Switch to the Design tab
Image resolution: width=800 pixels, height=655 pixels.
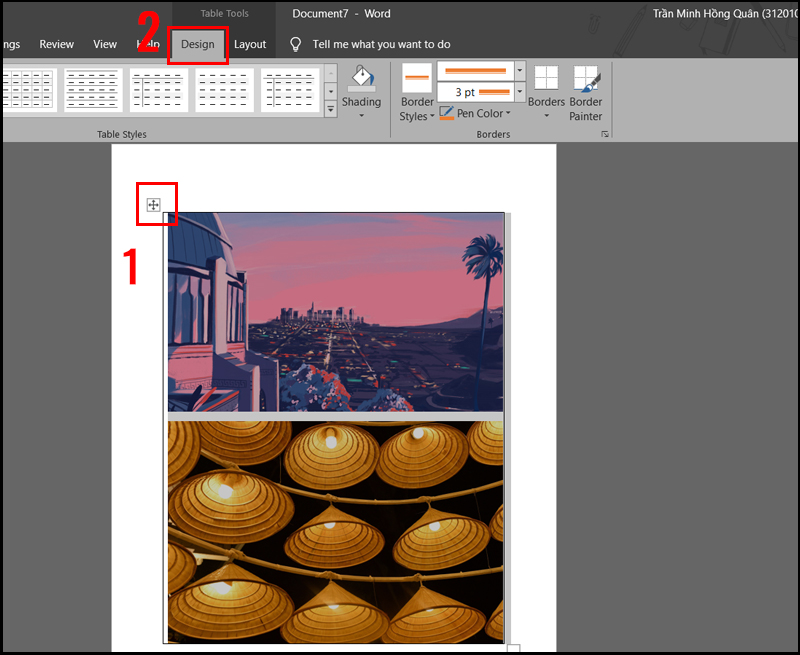click(x=197, y=44)
